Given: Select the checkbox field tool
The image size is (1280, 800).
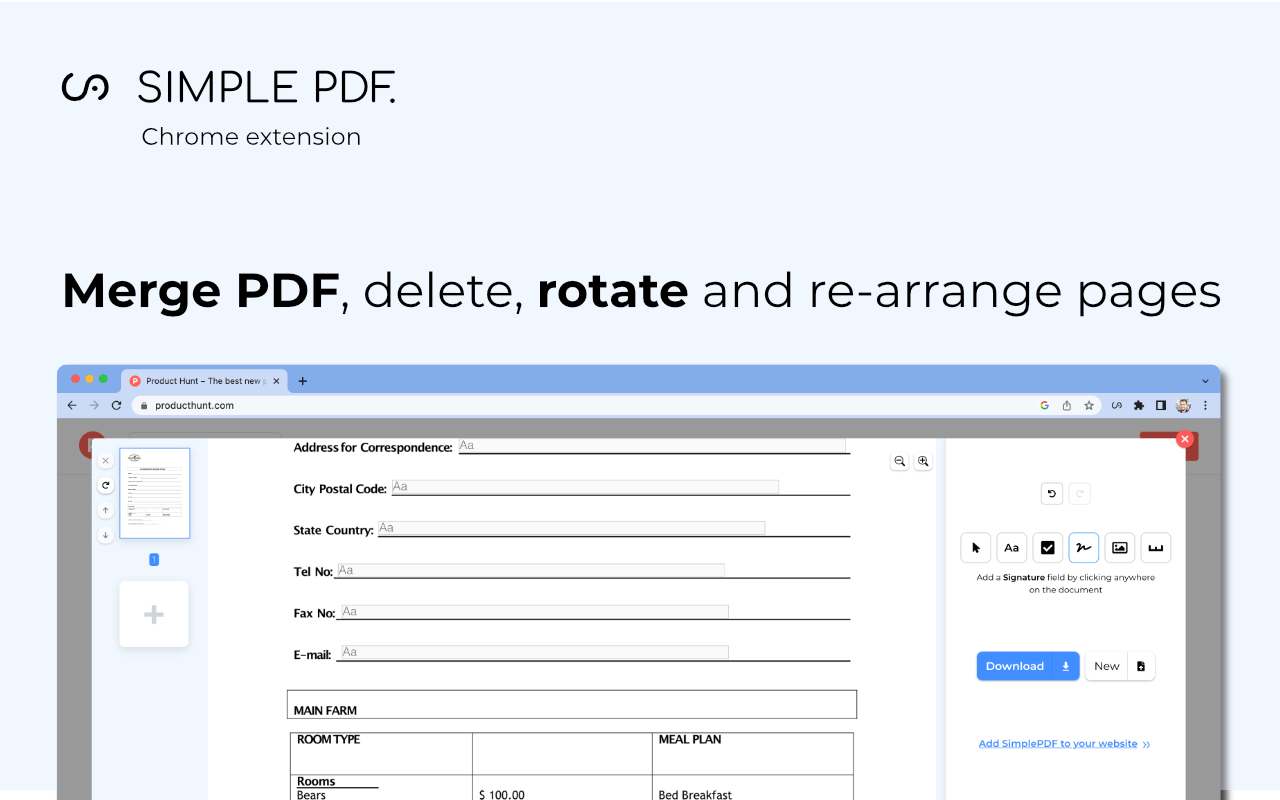Looking at the screenshot, I should pos(1048,548).
